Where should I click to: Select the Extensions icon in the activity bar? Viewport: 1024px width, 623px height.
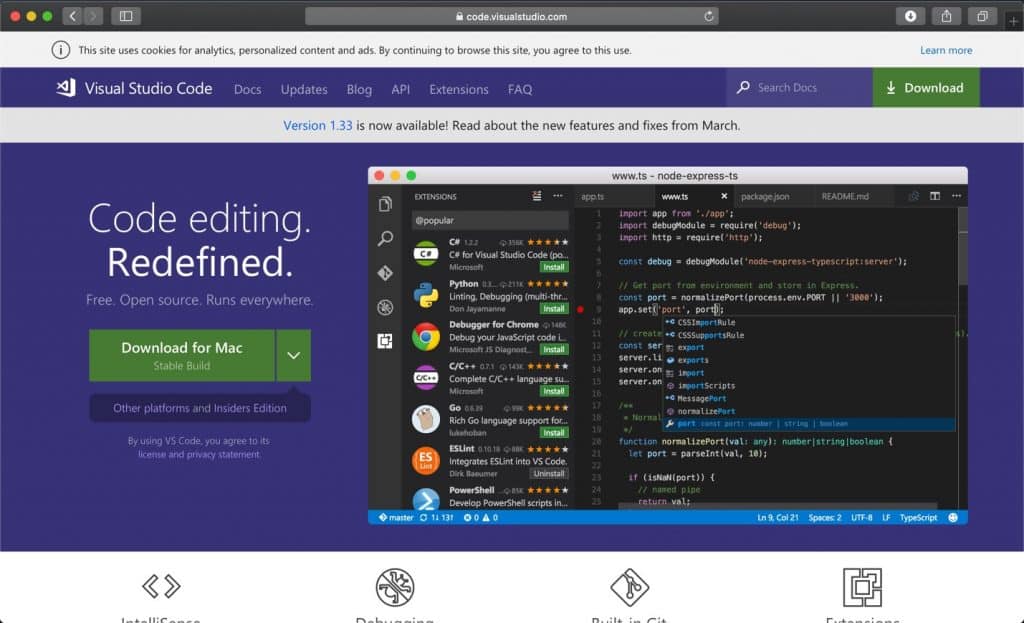[x=385, y=341]
